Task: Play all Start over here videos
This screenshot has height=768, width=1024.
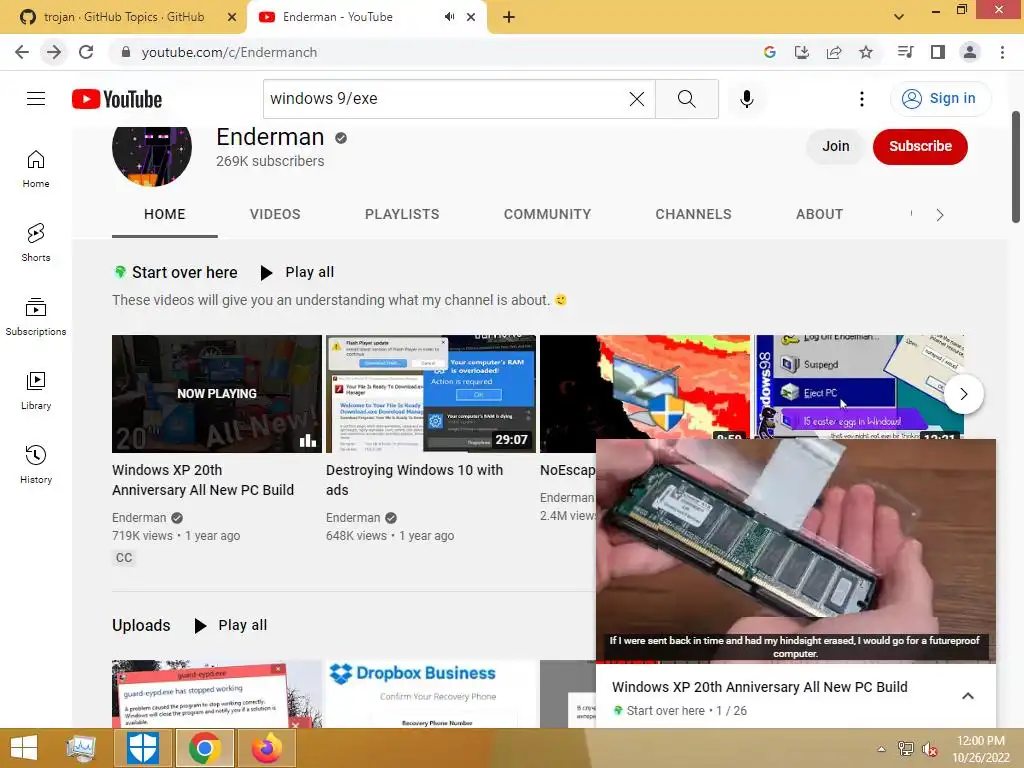Action: [x=298, y=272]
